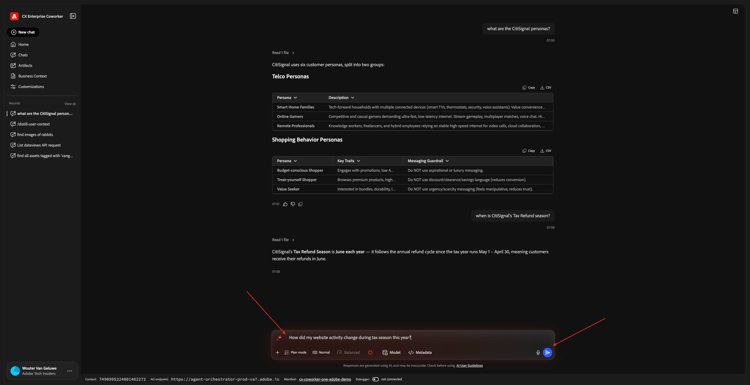Open Key Traits column dropdown
The width and height of the screenshot is (750, 385).
(358, 161)
